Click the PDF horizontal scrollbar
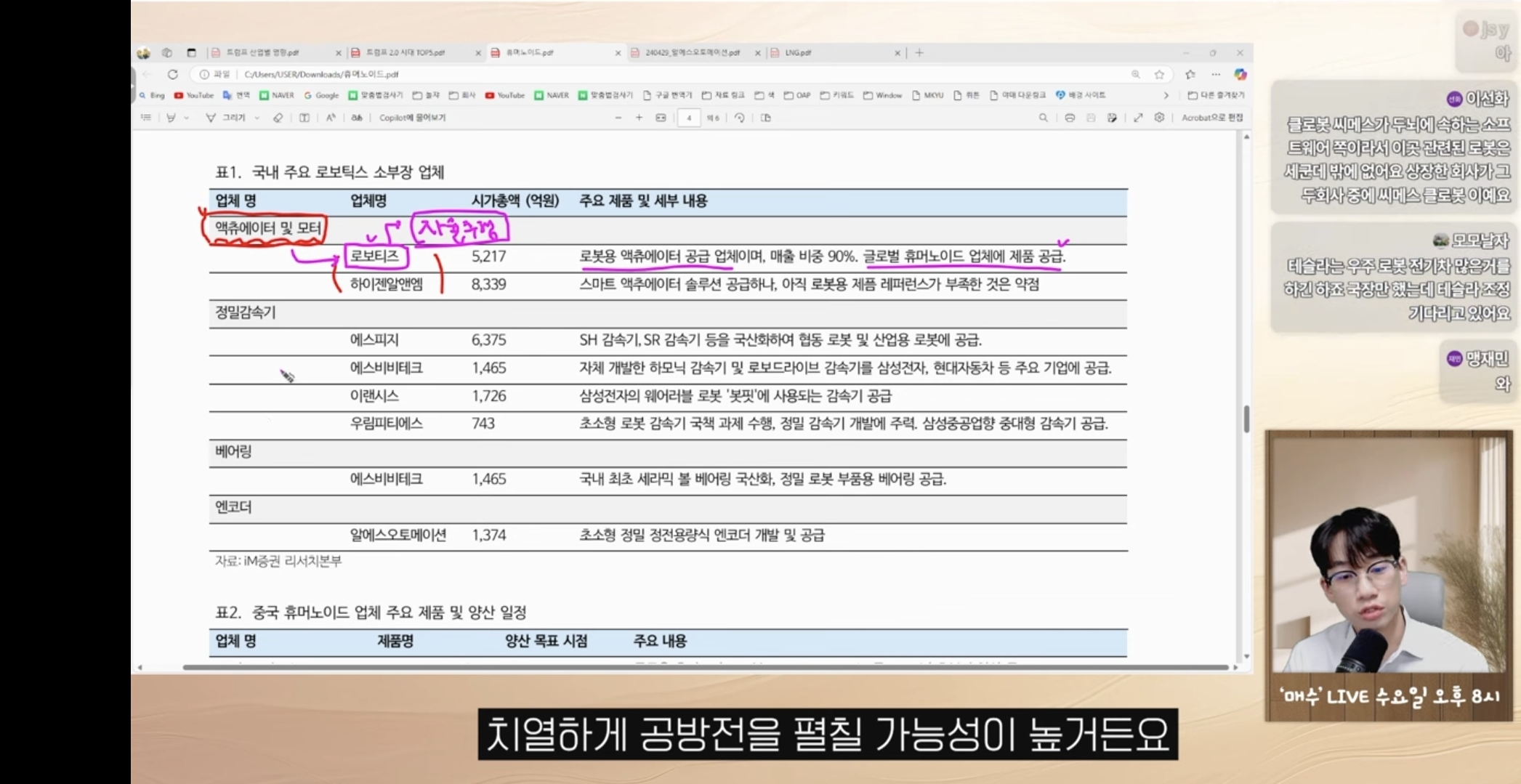Image resolution: width=1521 pixels, height=784 pixels. click(705, 667)
